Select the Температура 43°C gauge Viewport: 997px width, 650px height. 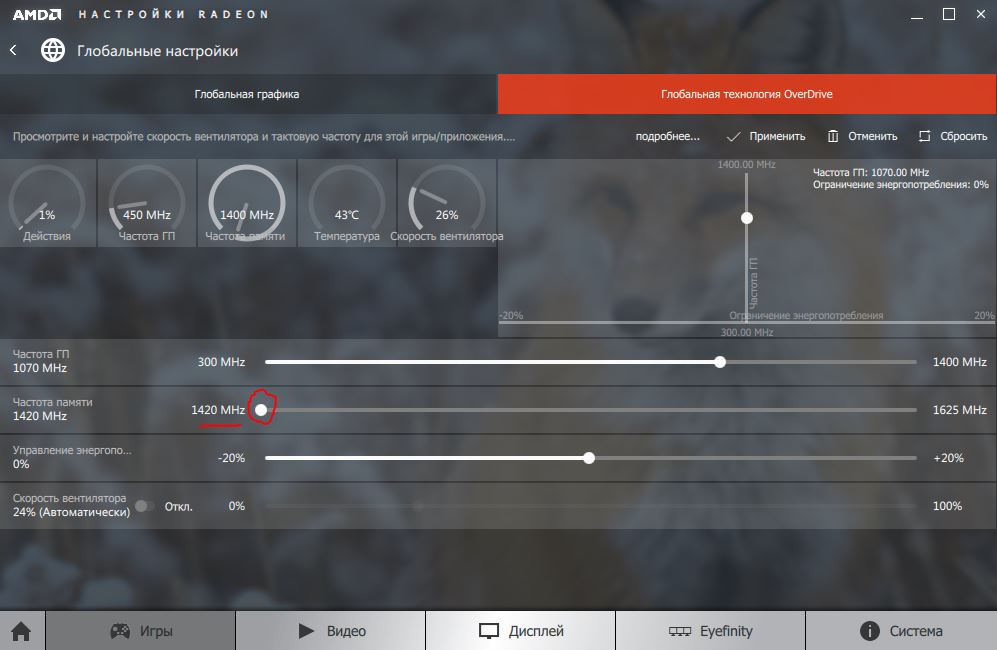347,203
